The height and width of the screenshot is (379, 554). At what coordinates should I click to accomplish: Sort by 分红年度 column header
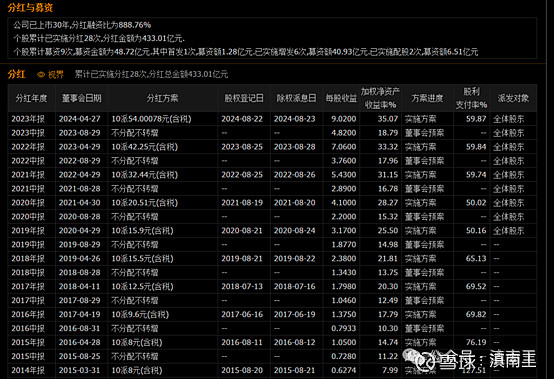31,98
